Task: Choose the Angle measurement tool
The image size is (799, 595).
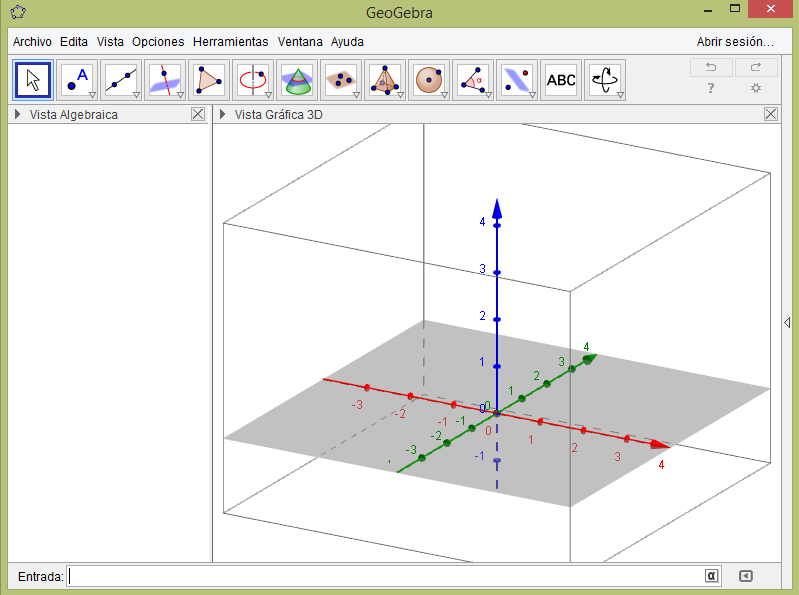Action: pyautogui.click(x=473, y=79)
